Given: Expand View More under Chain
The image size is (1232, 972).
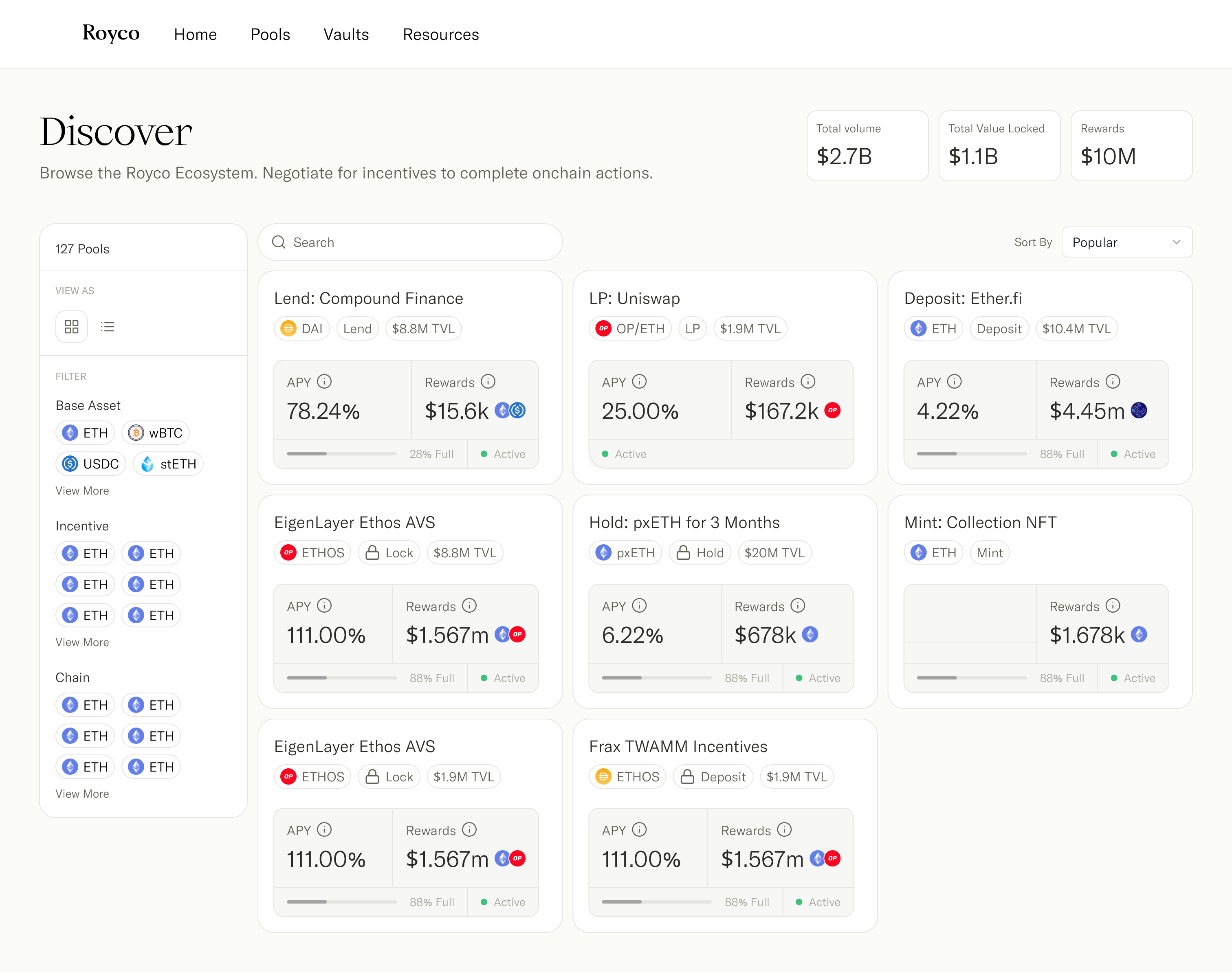Looking at the screenshot, I should click(82, 794).
